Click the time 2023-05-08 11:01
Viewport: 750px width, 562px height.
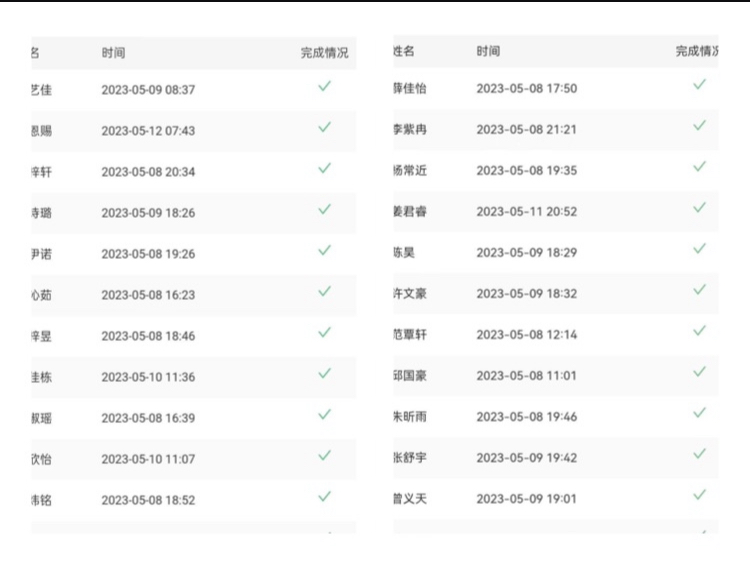pos(527,376)
